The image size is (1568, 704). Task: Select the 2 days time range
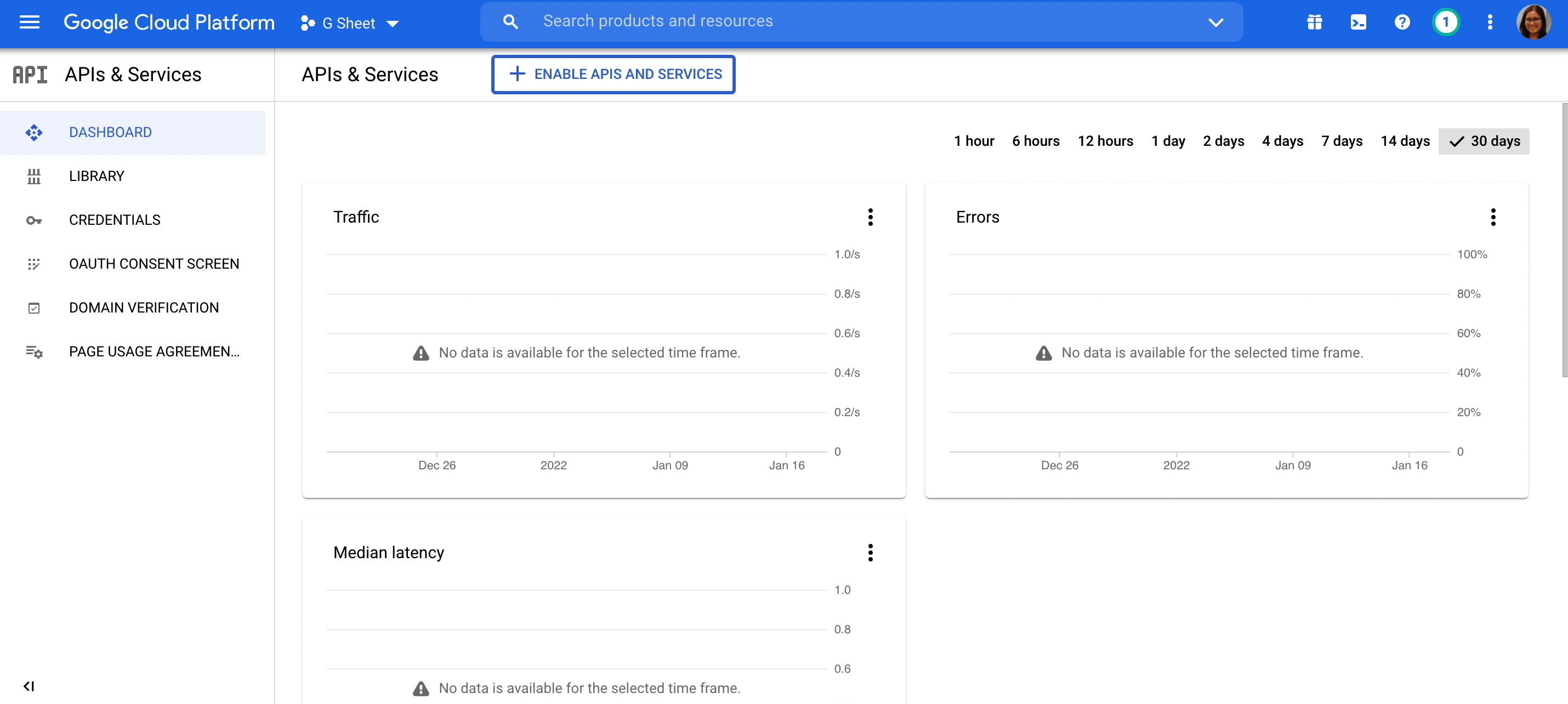click(1223, 141)
